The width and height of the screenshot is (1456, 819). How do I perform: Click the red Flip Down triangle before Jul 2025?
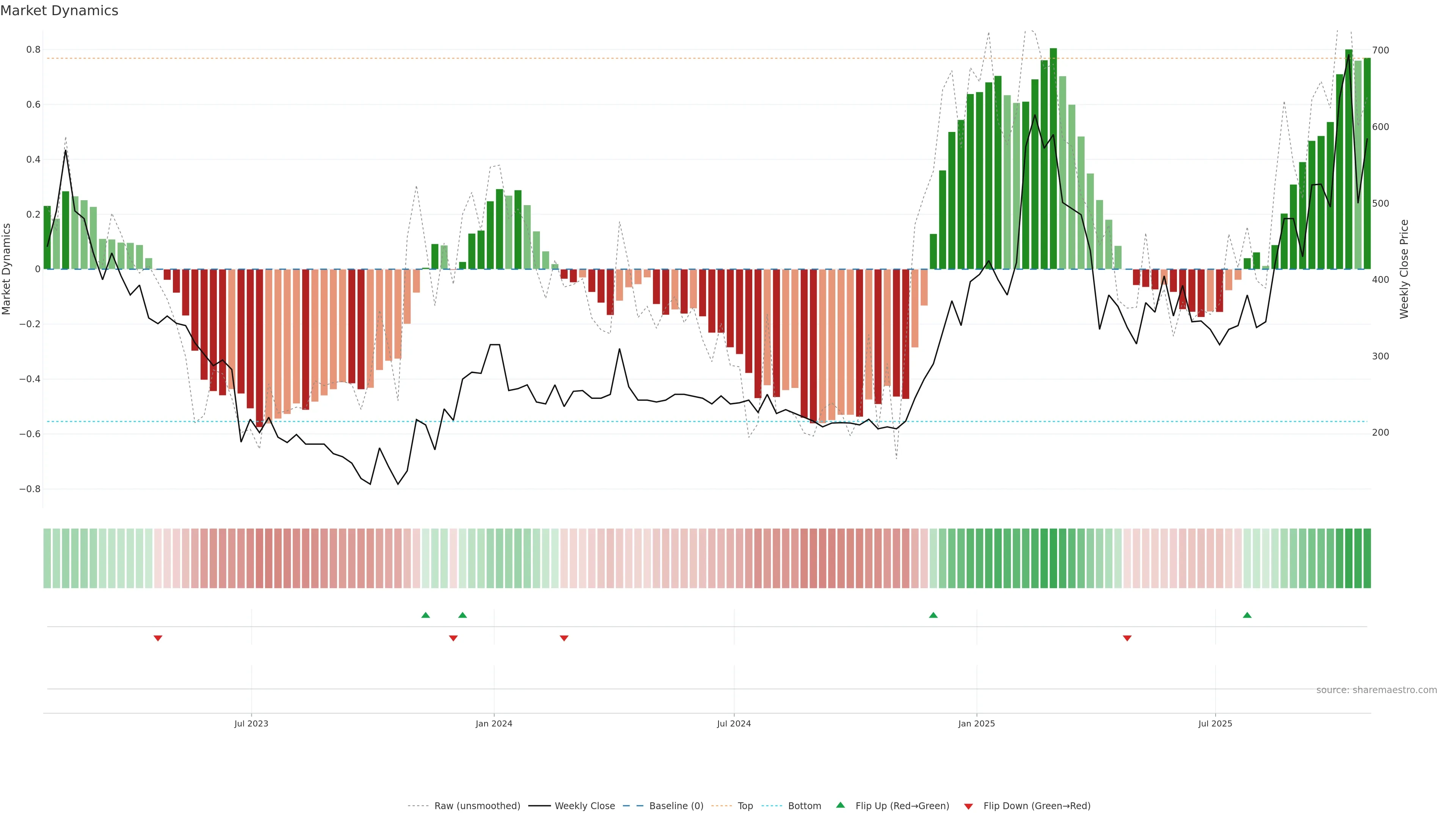pos(1127,638)
